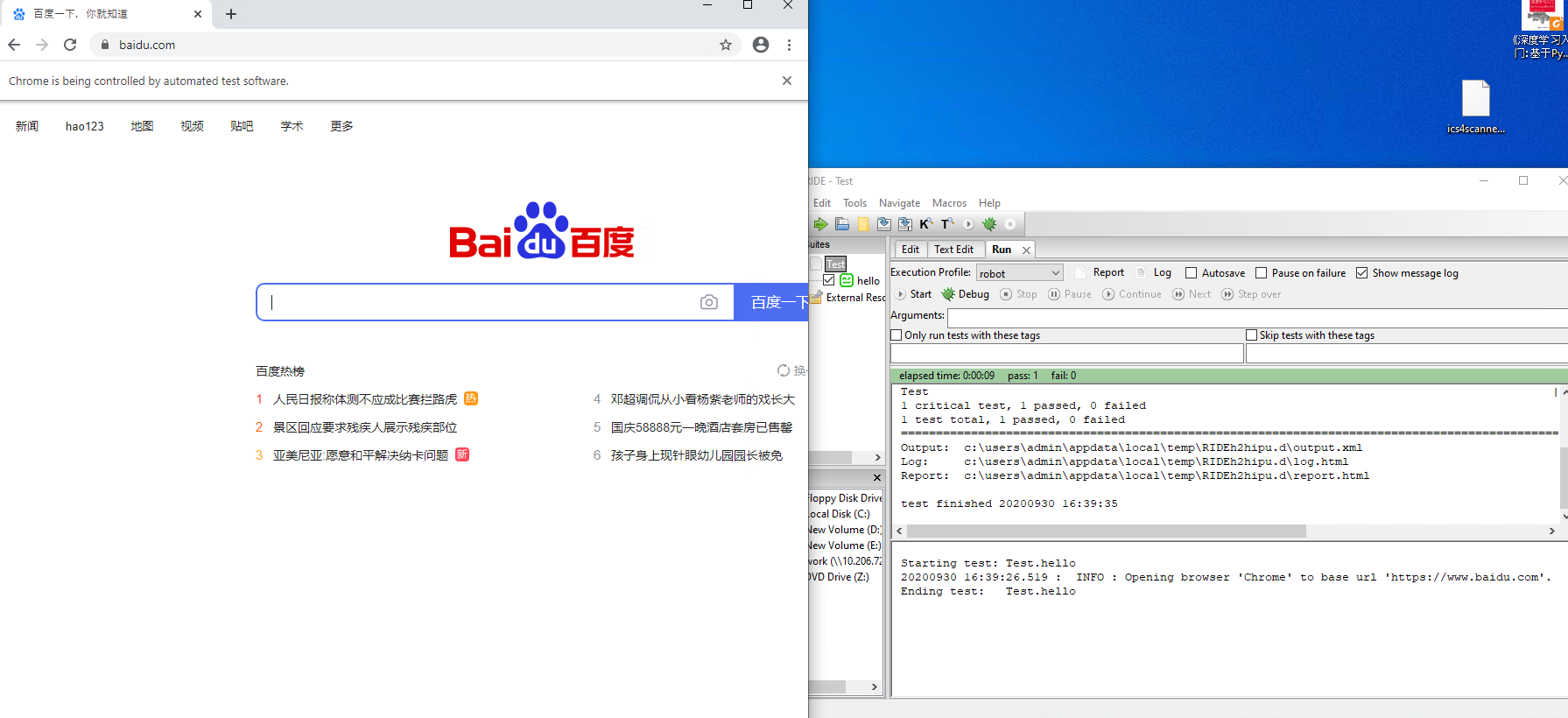Screen dimensions: 1568x718
Task: Click the Continue button in Run tab
Action: pyautogui.click(x=1132, y=294)
